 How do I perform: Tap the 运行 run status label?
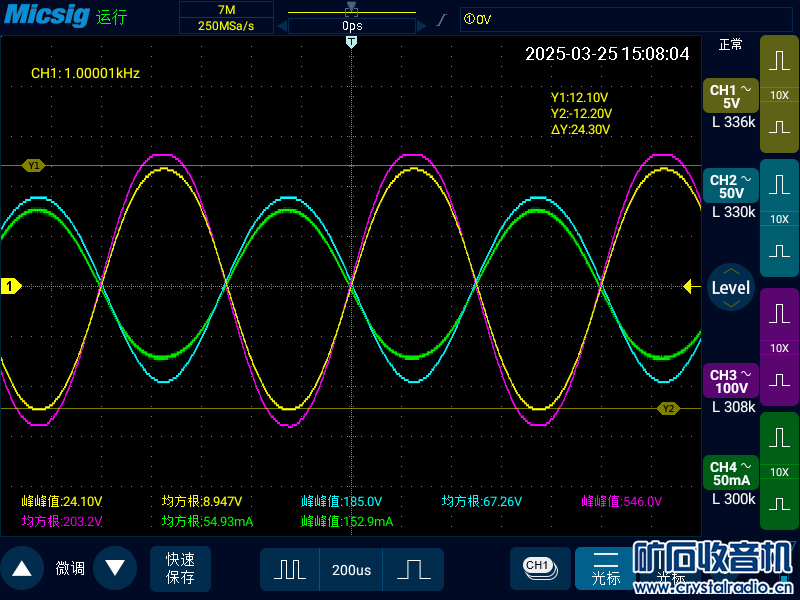[x=112, y=18]
